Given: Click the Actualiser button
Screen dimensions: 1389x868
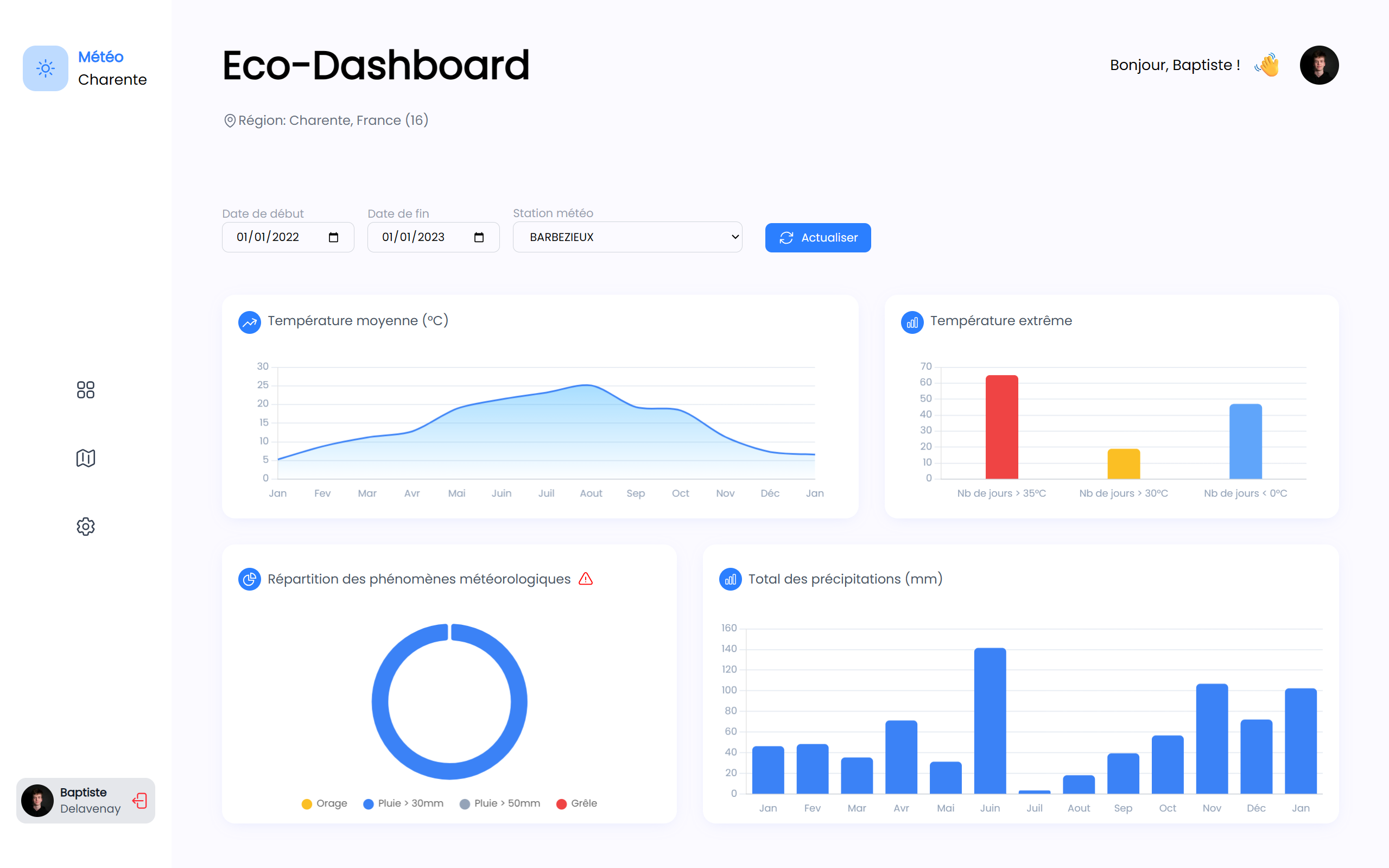Looking at the screenshot, I should (817, 238).
